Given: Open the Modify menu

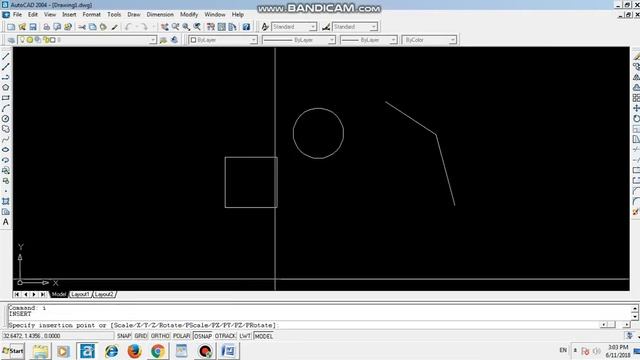Looking at the screenshot, I should pyautogui.click(x=189, y=14).
